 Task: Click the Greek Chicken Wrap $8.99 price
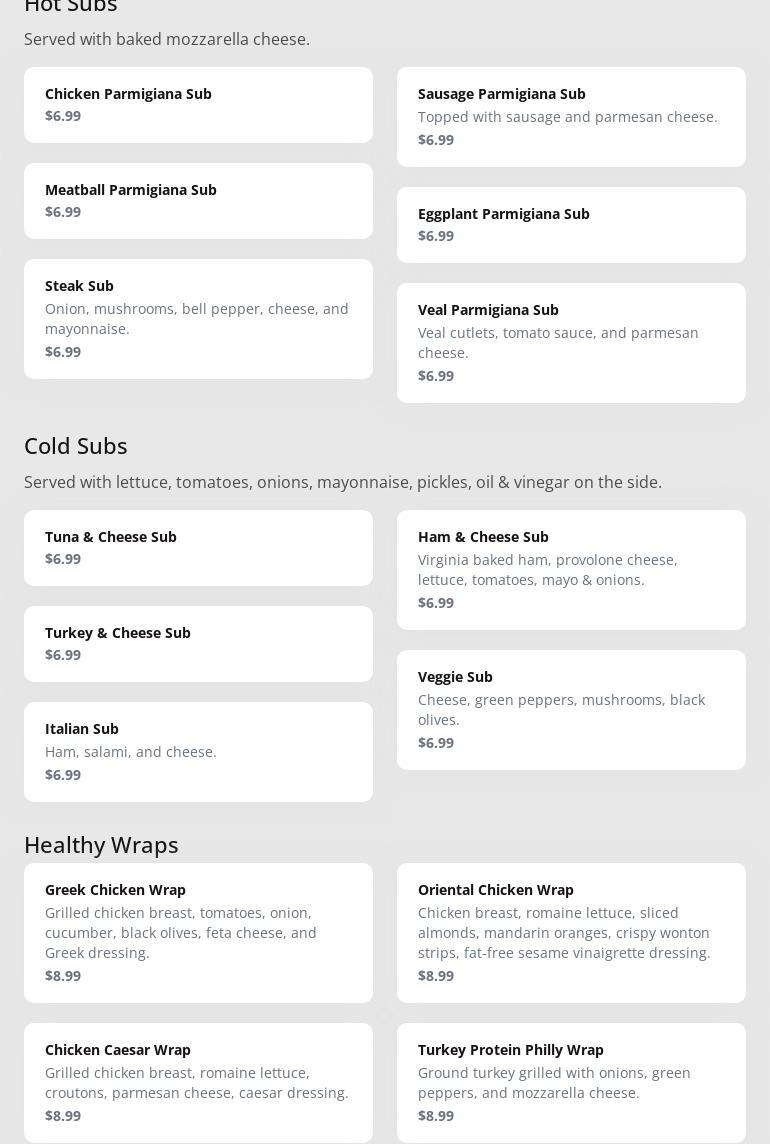[63, 976]
